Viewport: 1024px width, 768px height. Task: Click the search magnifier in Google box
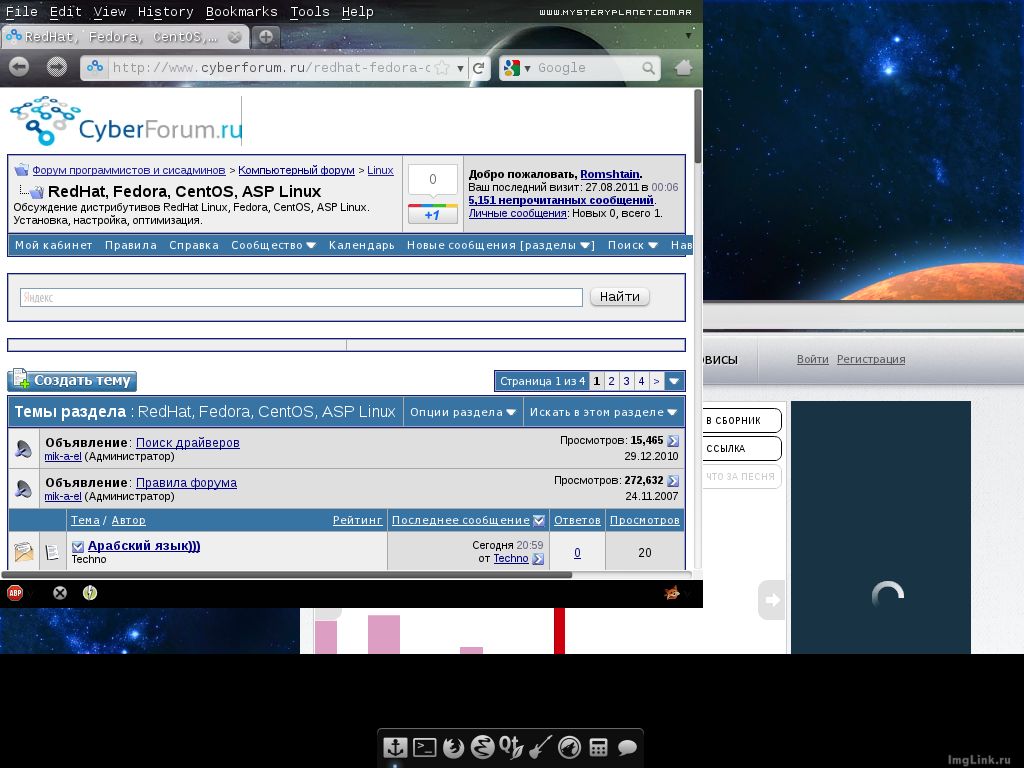point(648,68)
